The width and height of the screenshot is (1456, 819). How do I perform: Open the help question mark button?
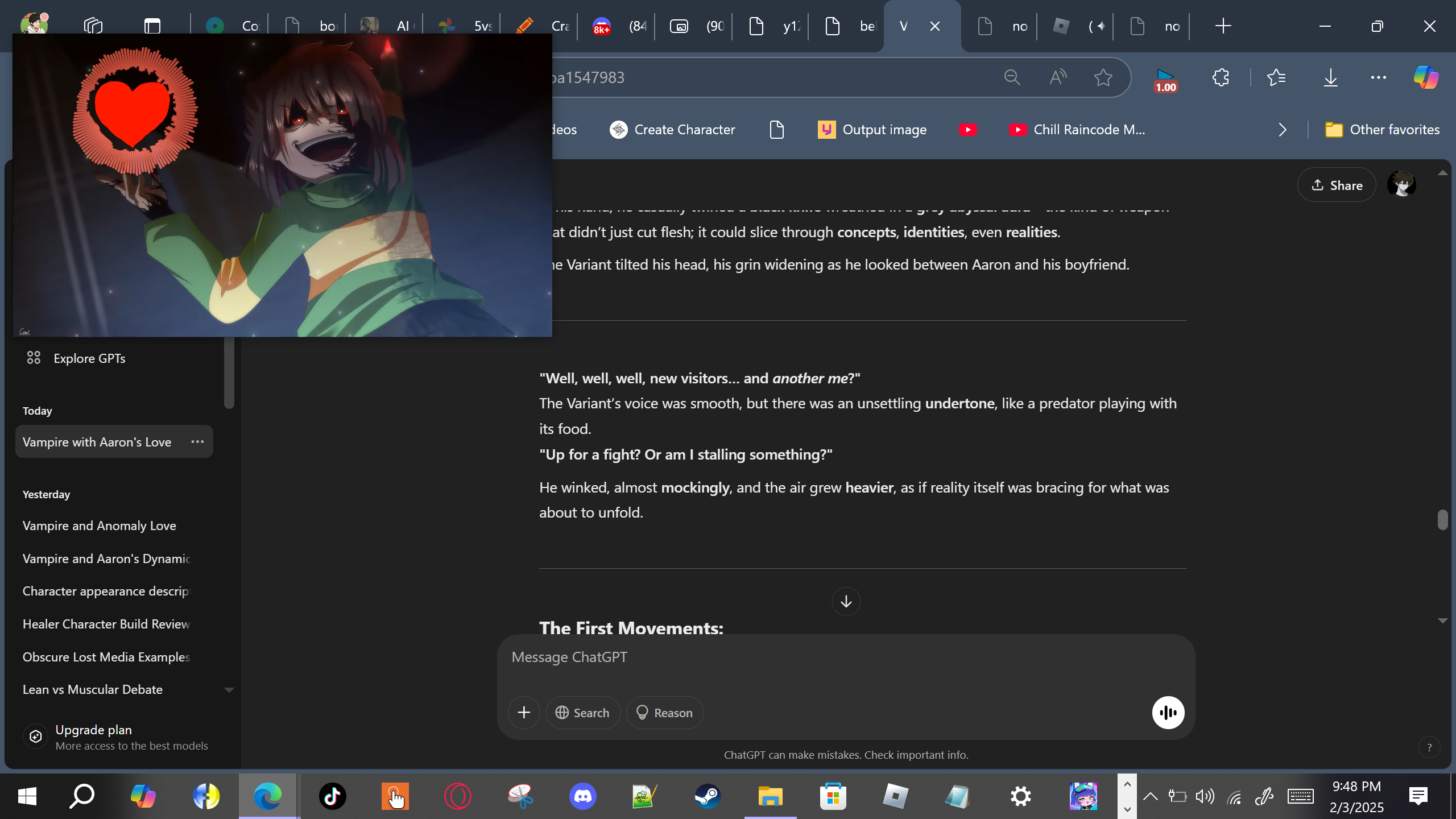1429,747
